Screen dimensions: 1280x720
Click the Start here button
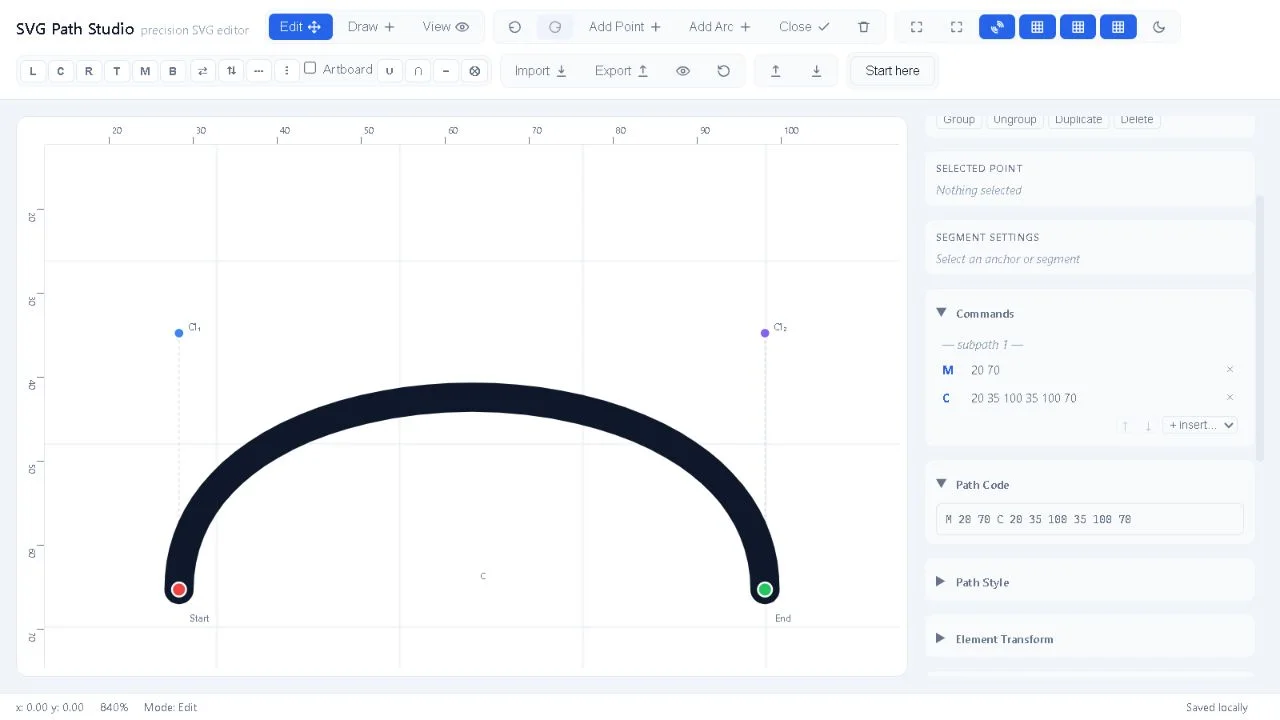[892, 71]
